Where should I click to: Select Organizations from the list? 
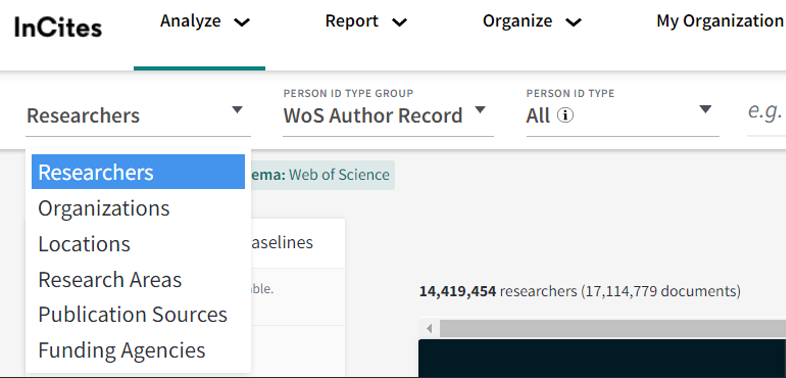tap(138, 208)
